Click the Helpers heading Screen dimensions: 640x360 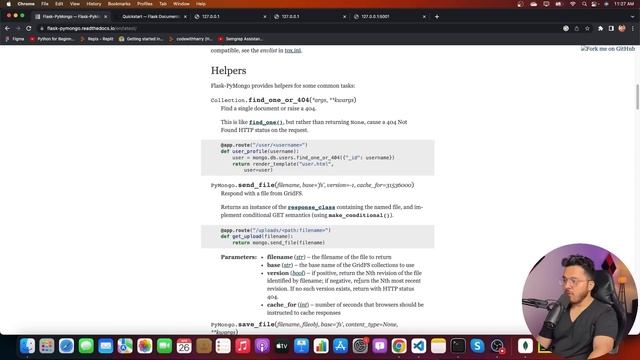[229, 71]
